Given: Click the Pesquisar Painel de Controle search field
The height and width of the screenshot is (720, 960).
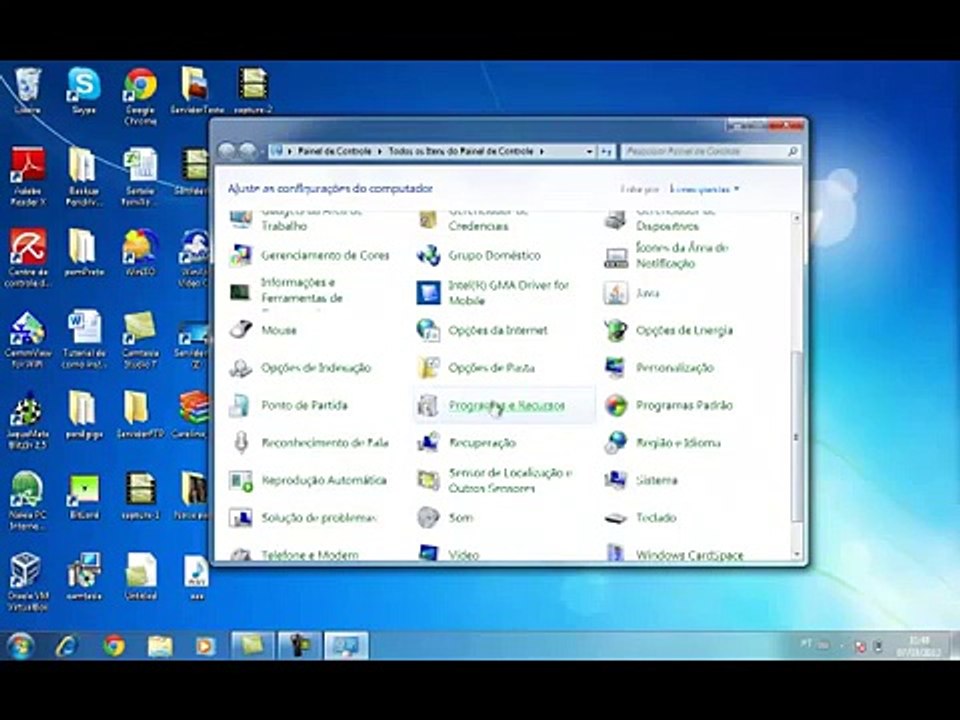Looking at the screenshot, I should 710,151.
